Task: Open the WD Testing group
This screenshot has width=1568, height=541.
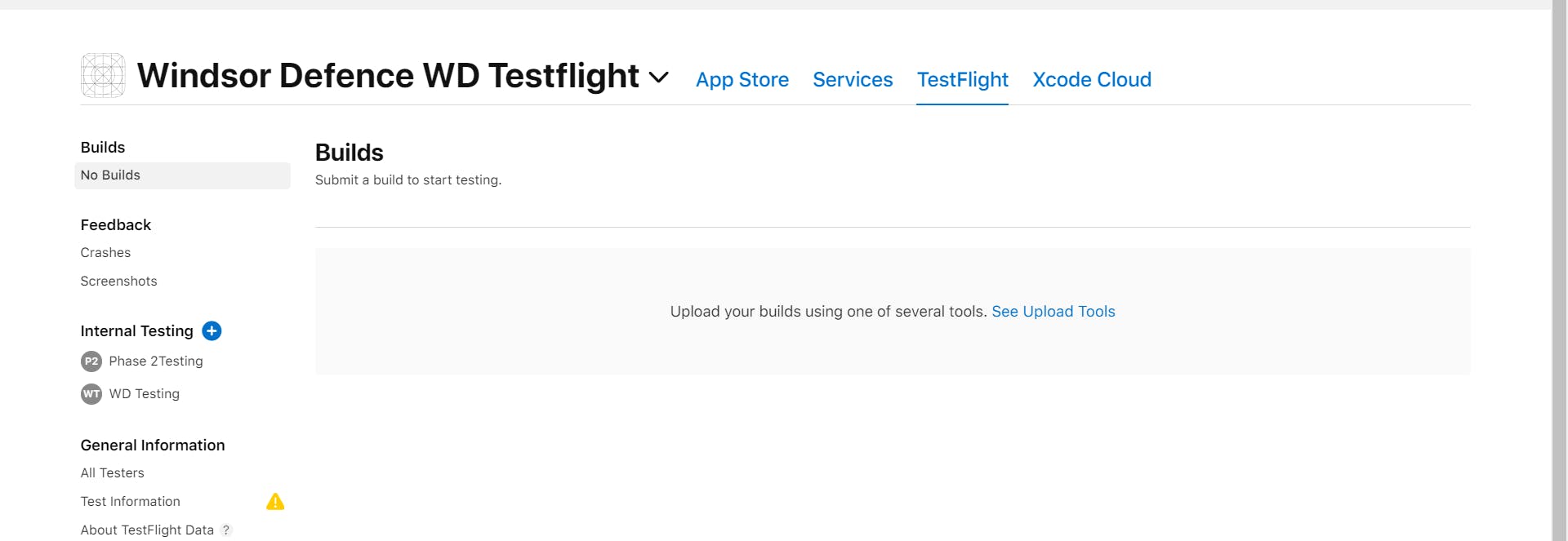Action: (x=144, y=393)
